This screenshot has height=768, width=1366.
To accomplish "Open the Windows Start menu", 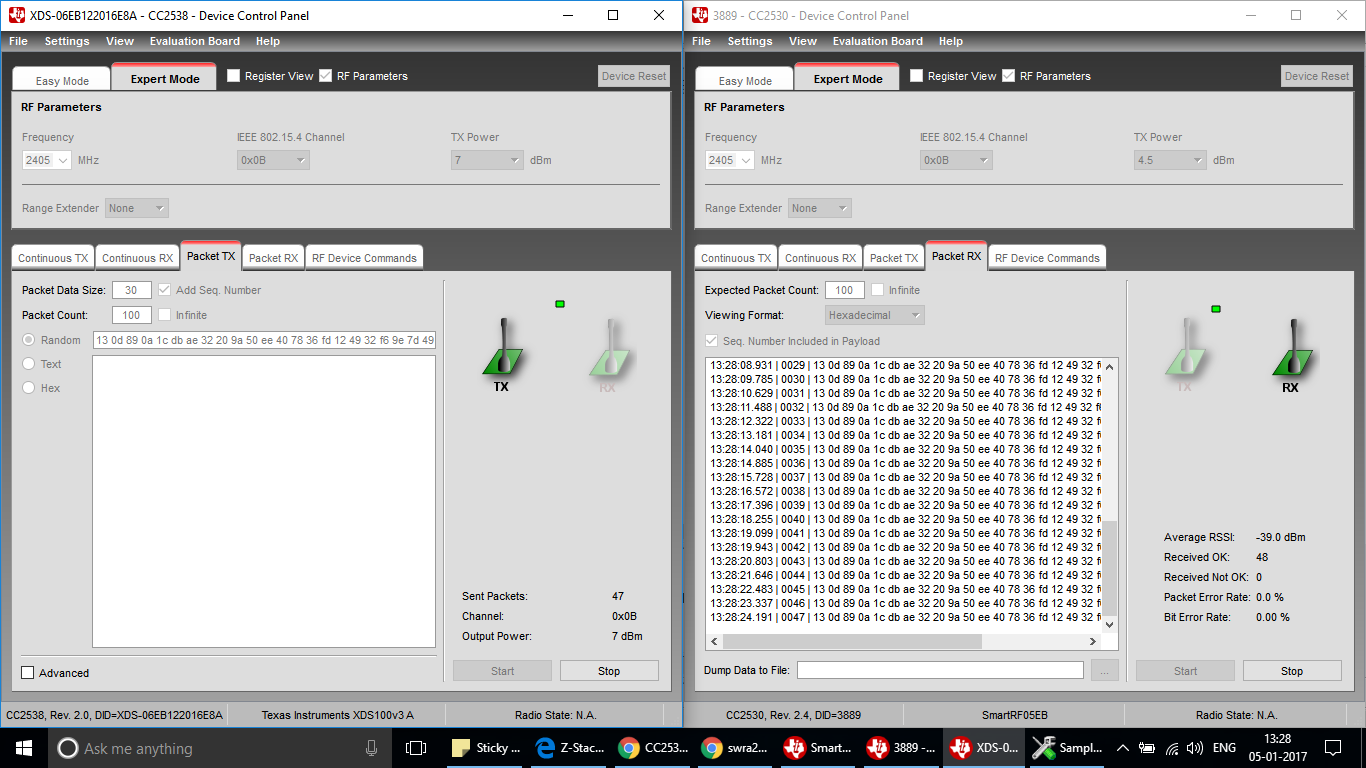I will [x=23, y=748].
